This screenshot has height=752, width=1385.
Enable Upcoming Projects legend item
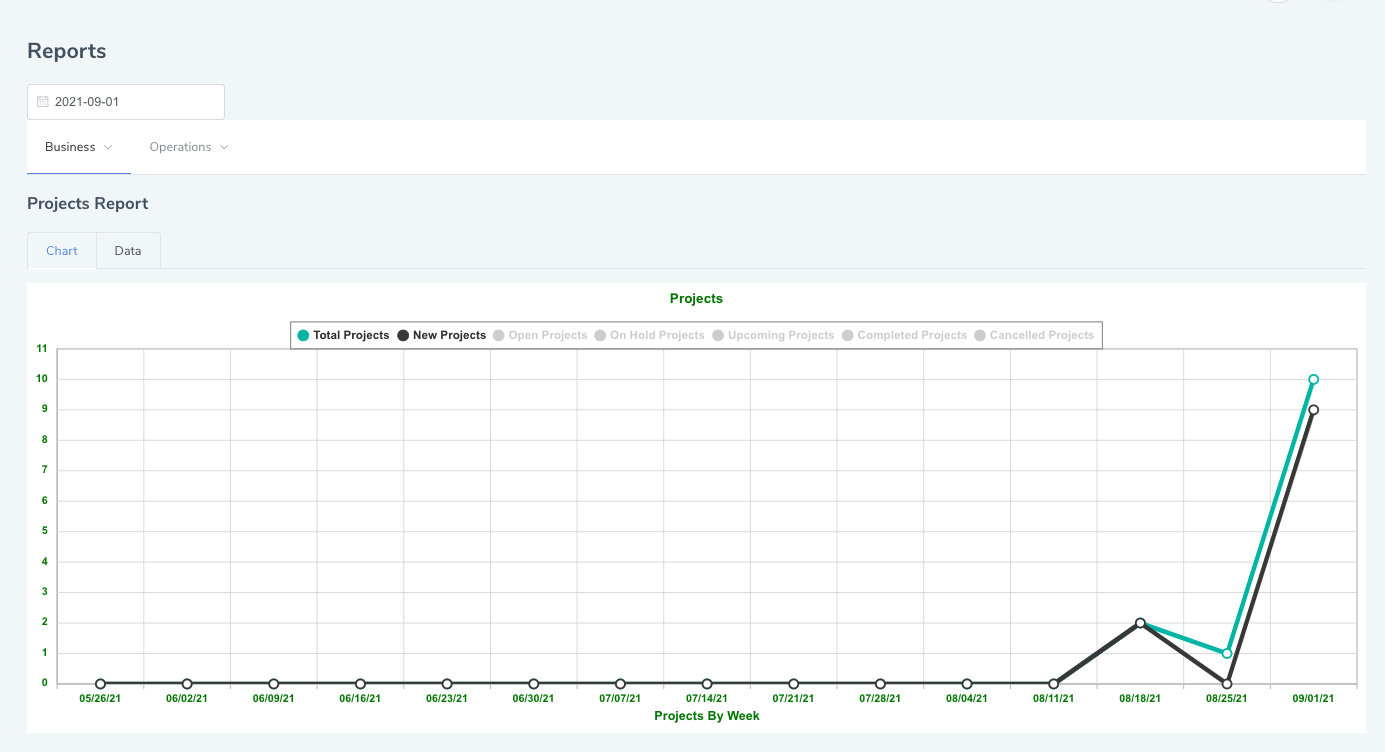(x=772, y=335)
